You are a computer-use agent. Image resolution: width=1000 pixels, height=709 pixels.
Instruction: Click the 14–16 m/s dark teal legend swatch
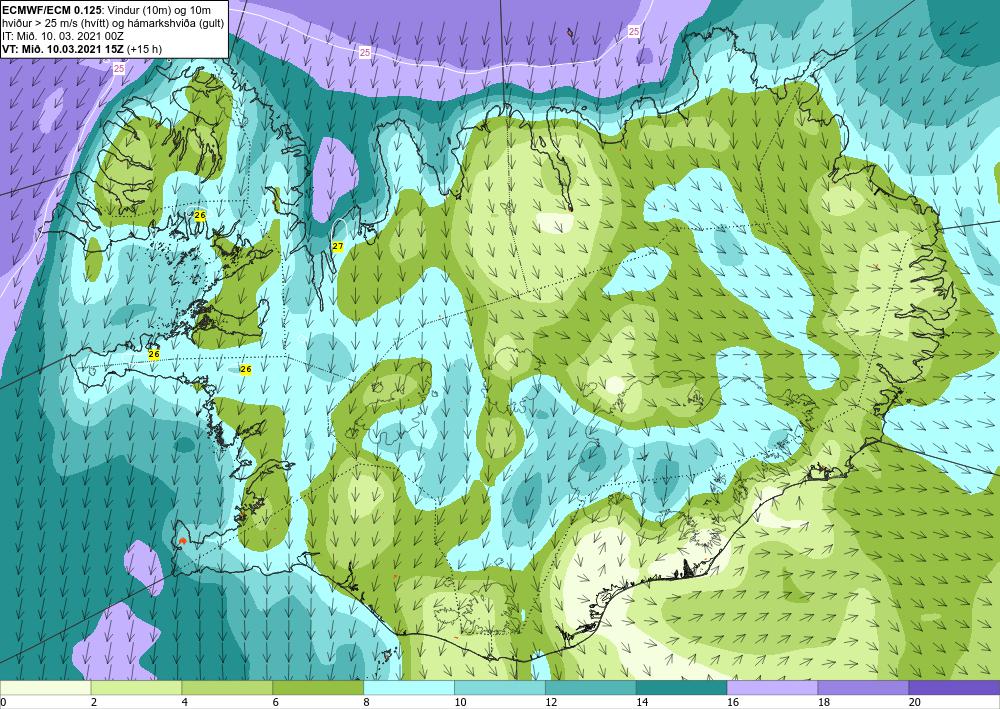tap(681, 688)
